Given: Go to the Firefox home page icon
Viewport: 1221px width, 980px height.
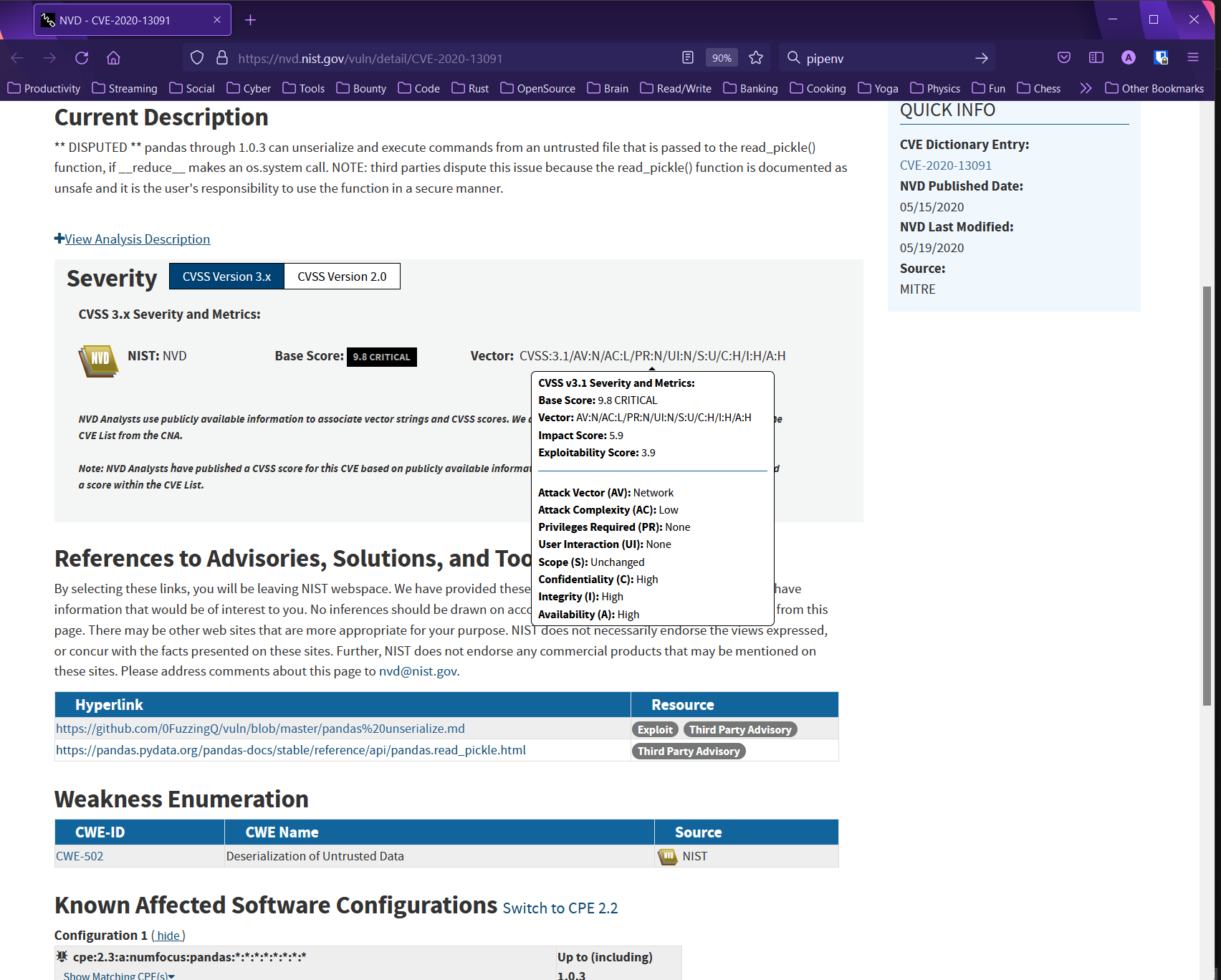Looking at the screenshot, I should [113, 58].
